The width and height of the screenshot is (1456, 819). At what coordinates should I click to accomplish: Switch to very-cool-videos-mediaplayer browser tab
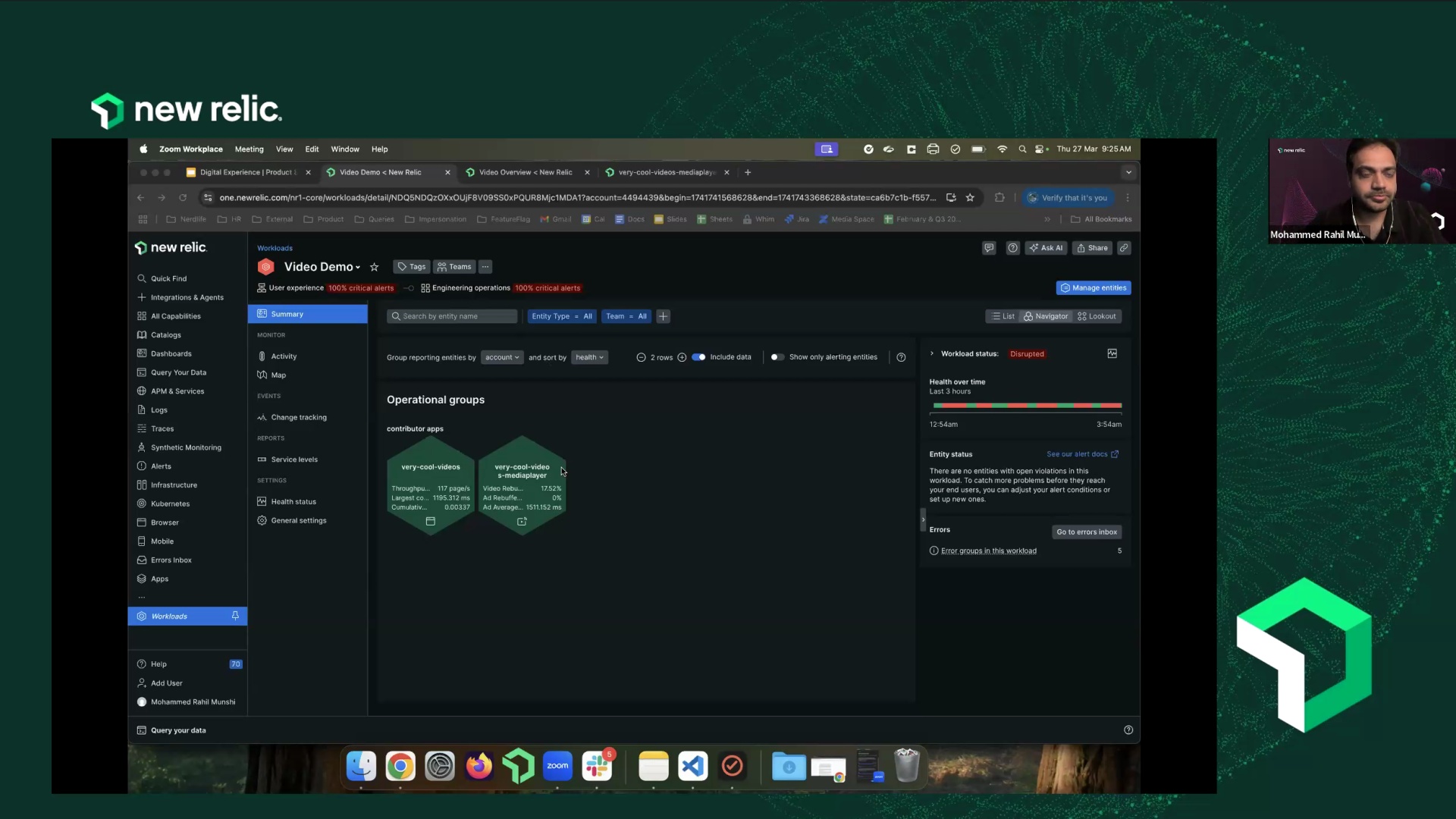(x=666, y=172)
